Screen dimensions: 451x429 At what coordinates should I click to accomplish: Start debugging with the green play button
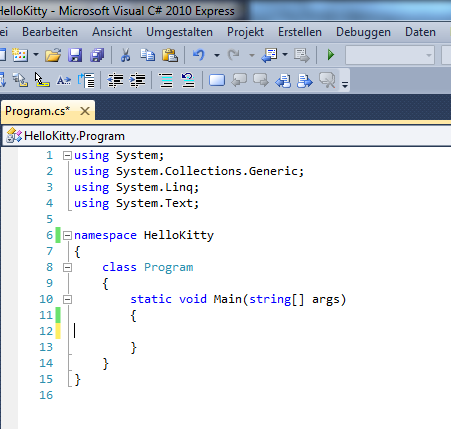tap(331, 55)
